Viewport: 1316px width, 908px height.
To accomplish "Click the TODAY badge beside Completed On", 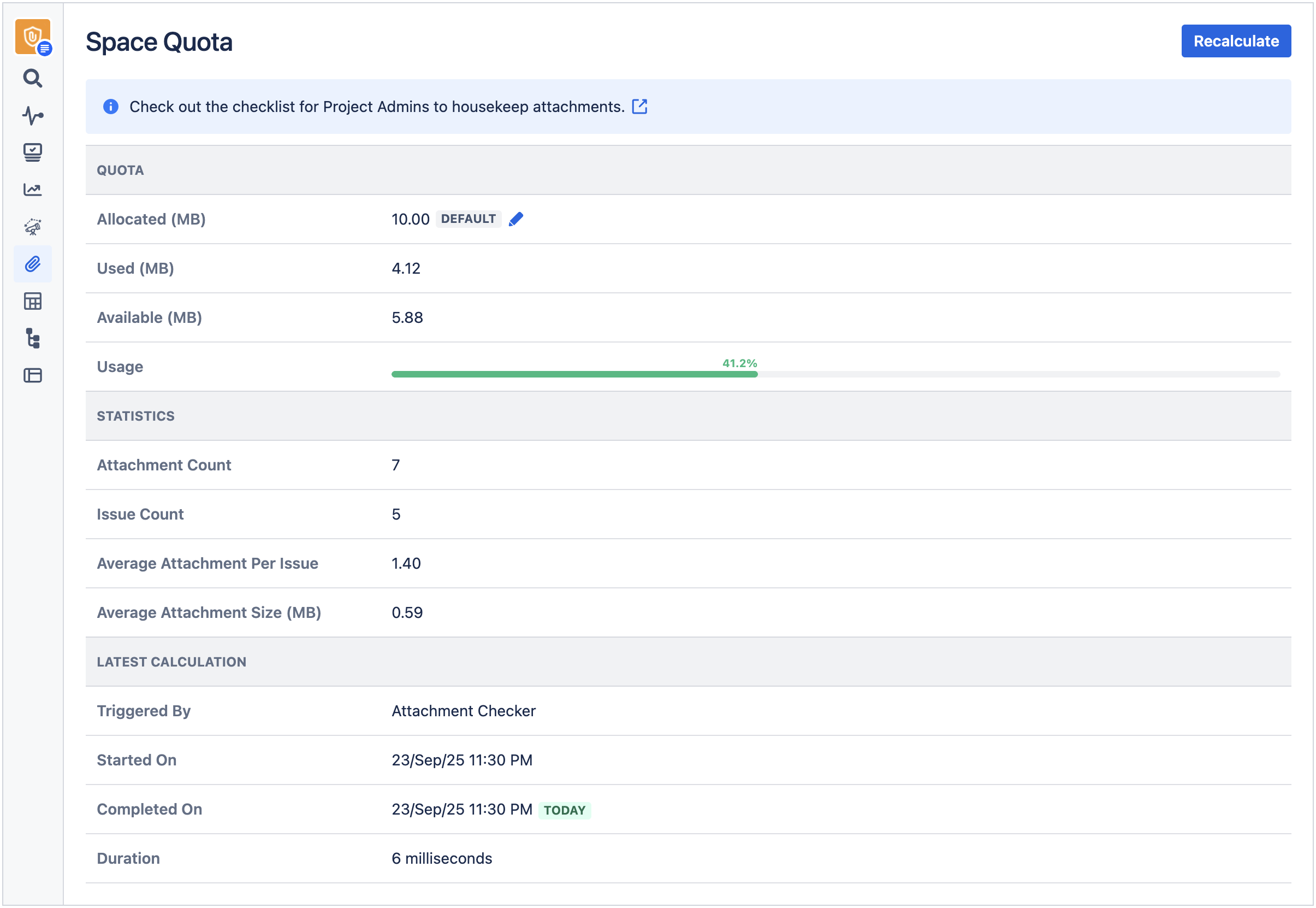I will click(564, 810).
